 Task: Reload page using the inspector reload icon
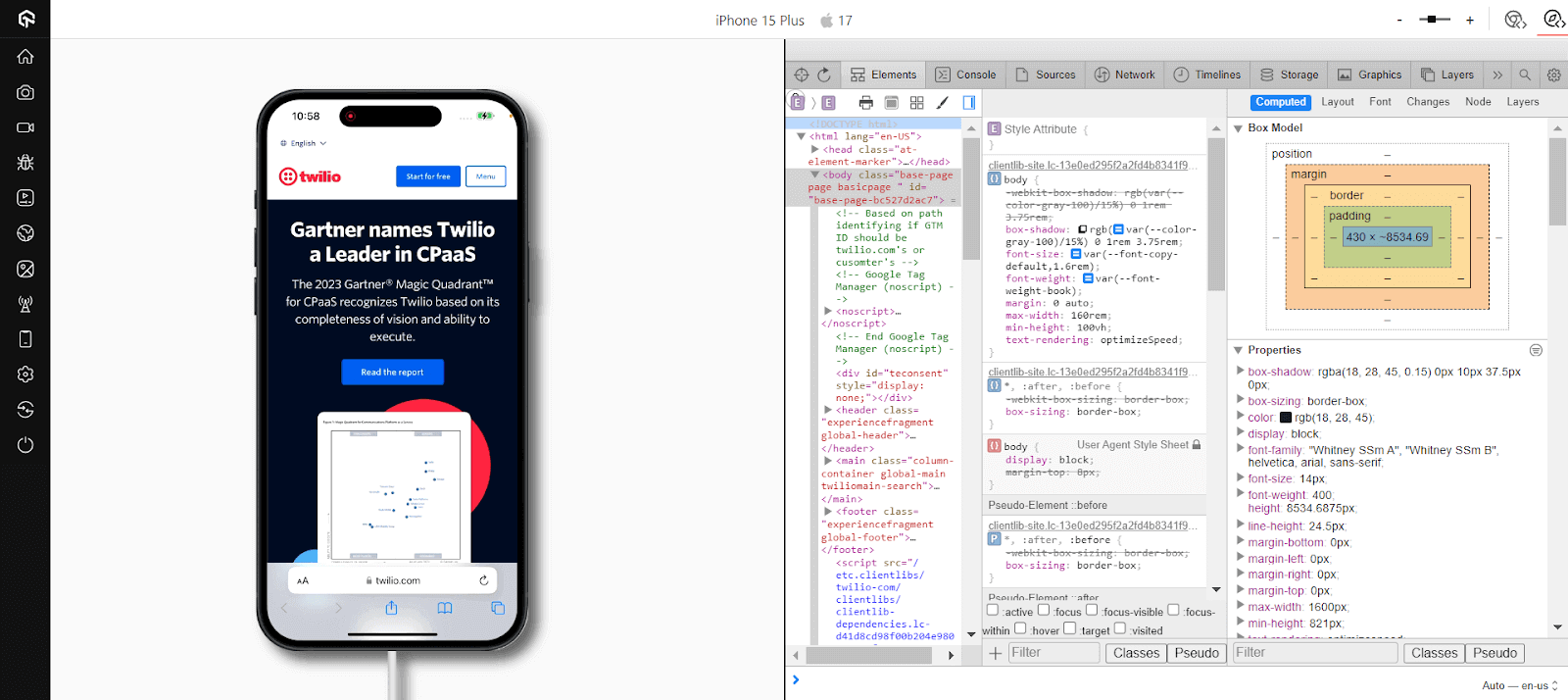824,75
